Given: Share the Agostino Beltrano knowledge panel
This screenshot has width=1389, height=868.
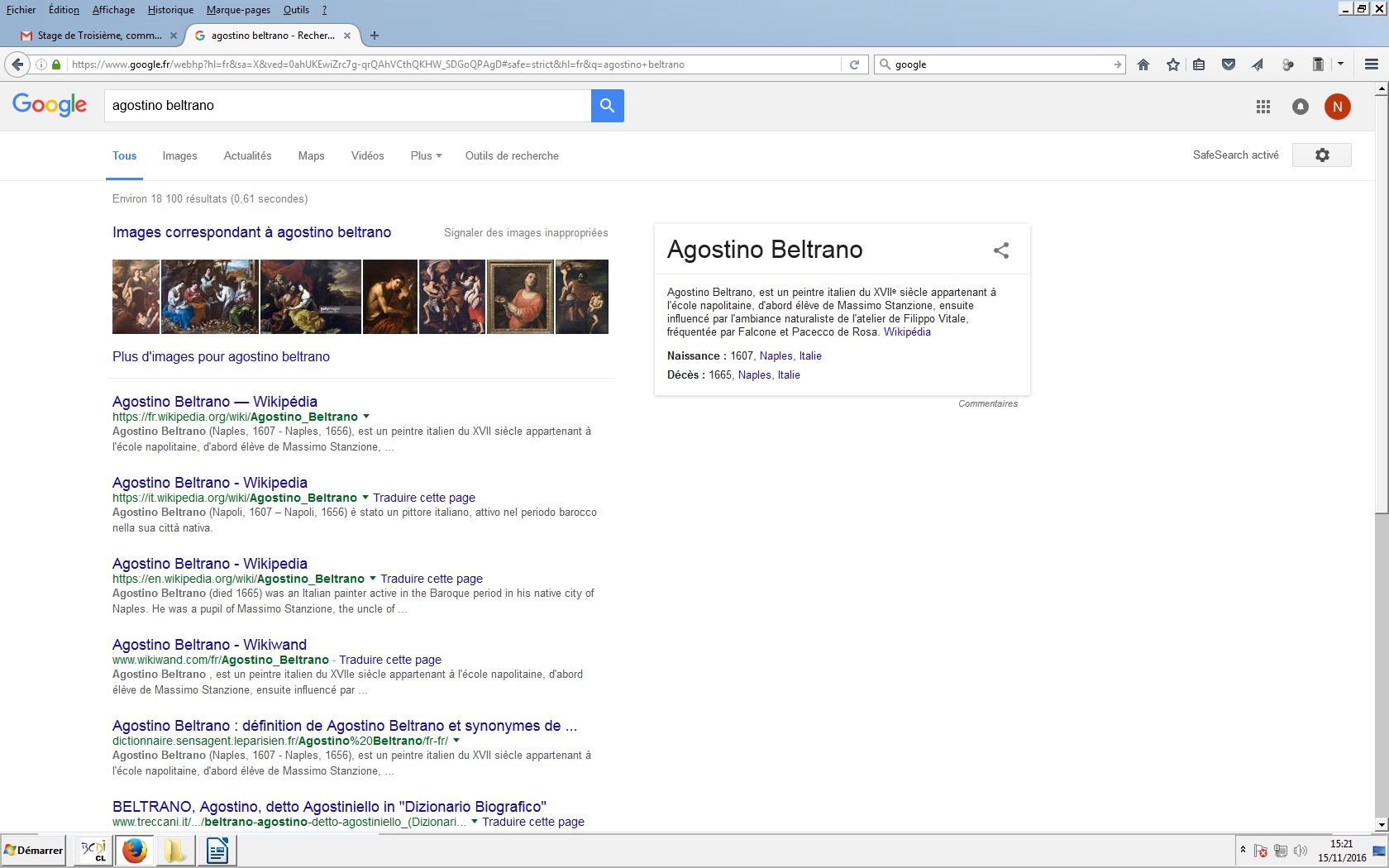Looking at the screenshot, I should 1001,250.
